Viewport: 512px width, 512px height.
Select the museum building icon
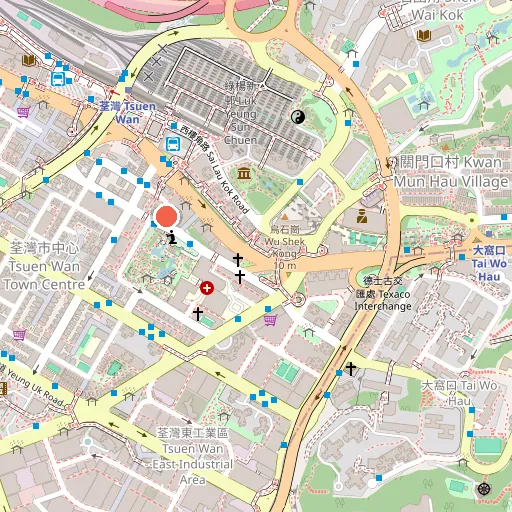point(244,173)
